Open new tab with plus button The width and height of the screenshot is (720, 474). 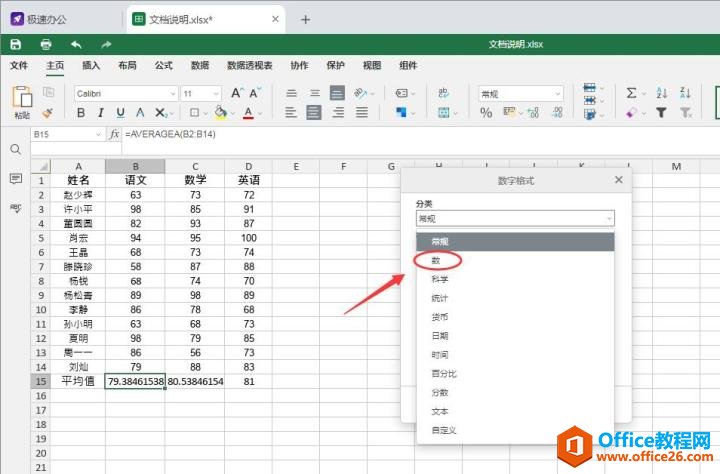[x=305, y=19]
